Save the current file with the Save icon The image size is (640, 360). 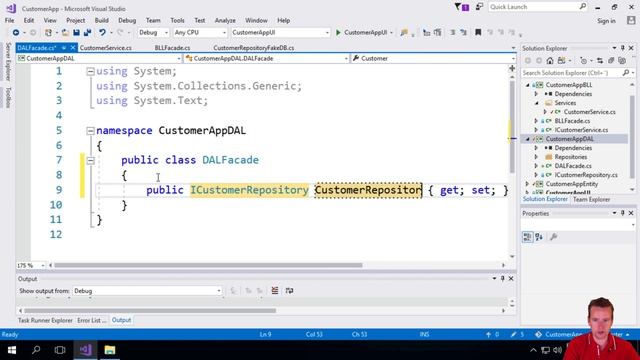(76, 32)
